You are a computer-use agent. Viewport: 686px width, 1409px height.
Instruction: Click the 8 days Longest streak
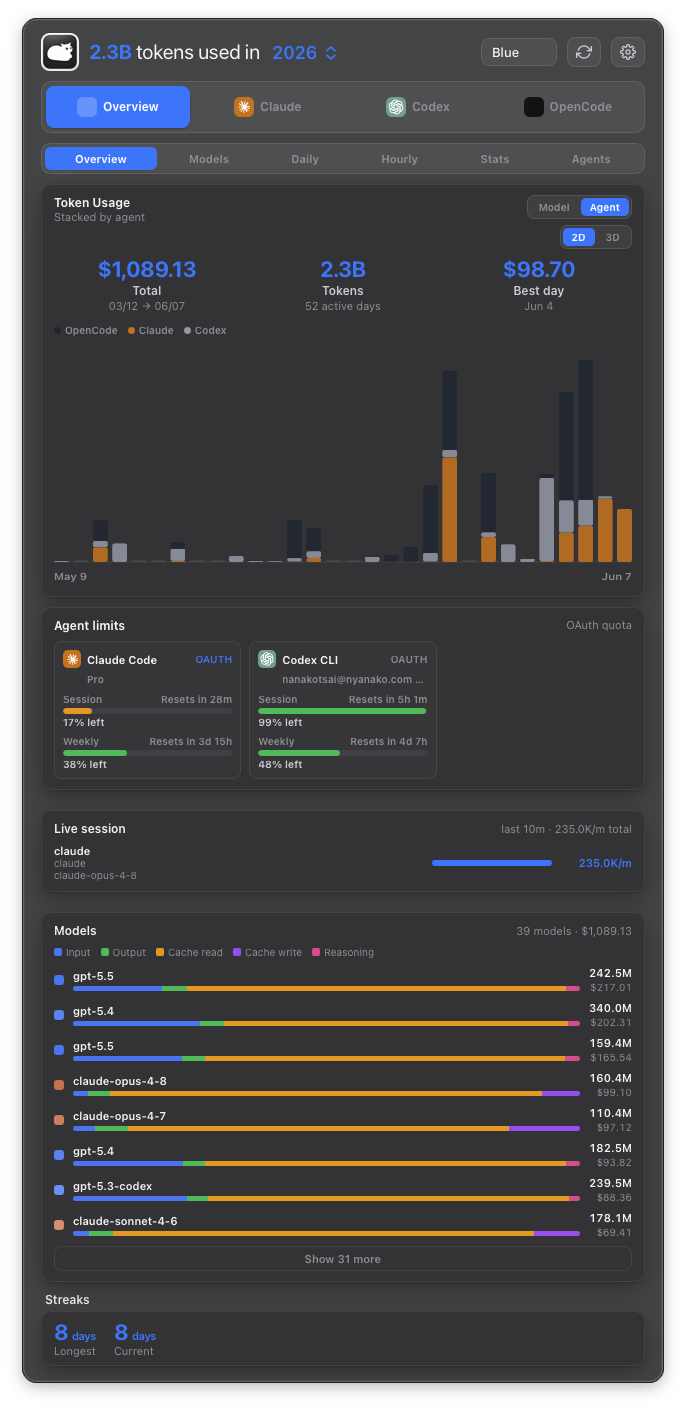[x=75, y=1340]
